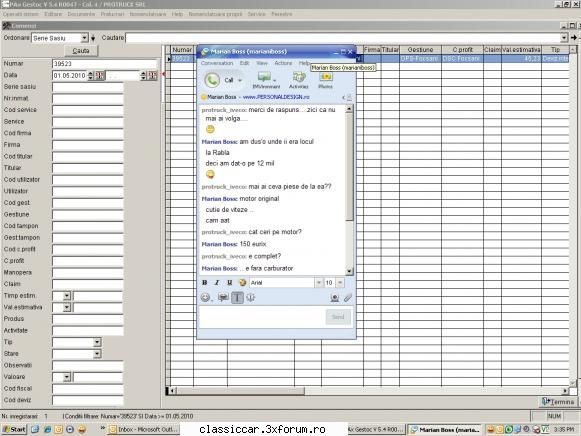
Task: Click the Cauta search button
Action: 81,51
